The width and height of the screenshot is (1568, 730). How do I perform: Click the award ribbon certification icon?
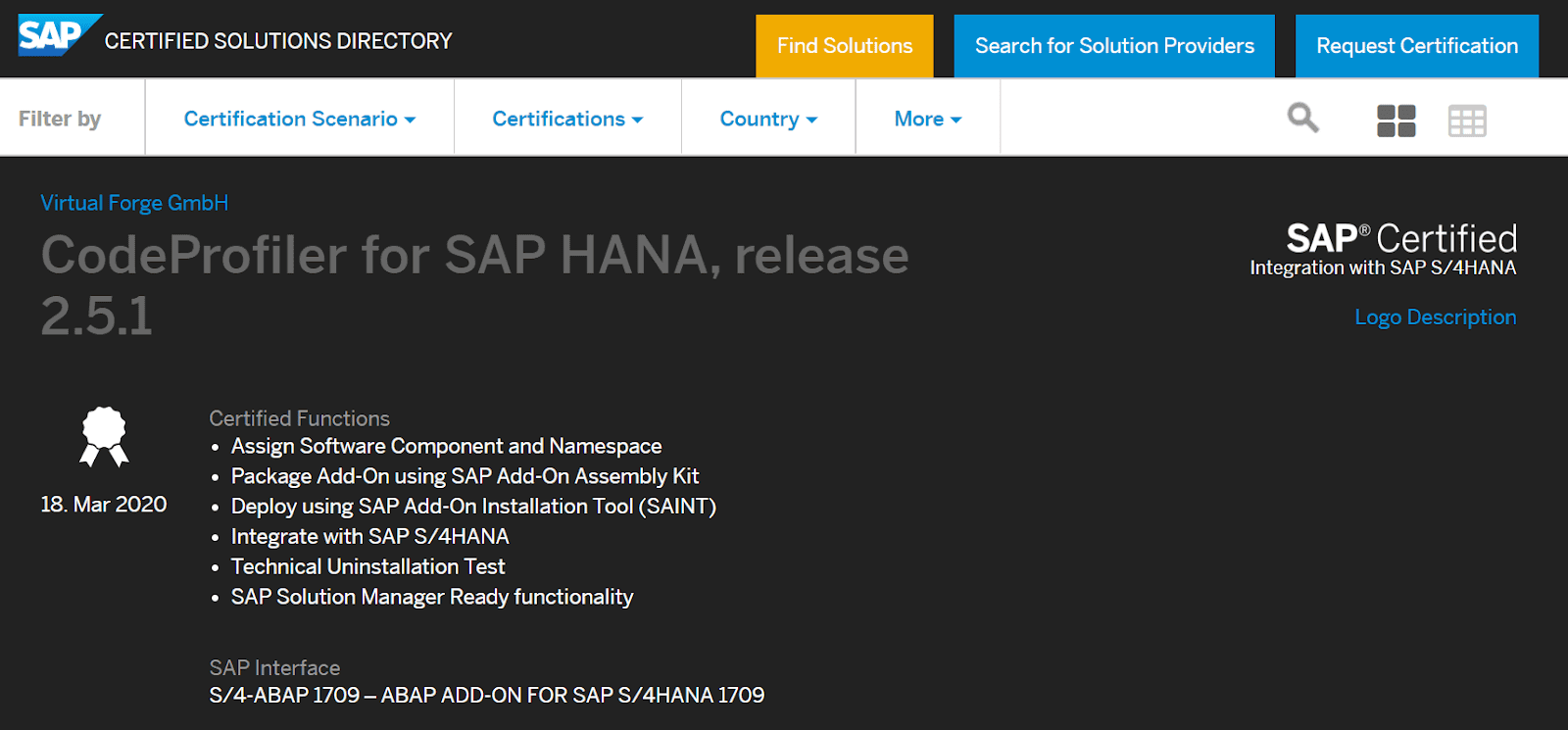click(x=104, y=437)
